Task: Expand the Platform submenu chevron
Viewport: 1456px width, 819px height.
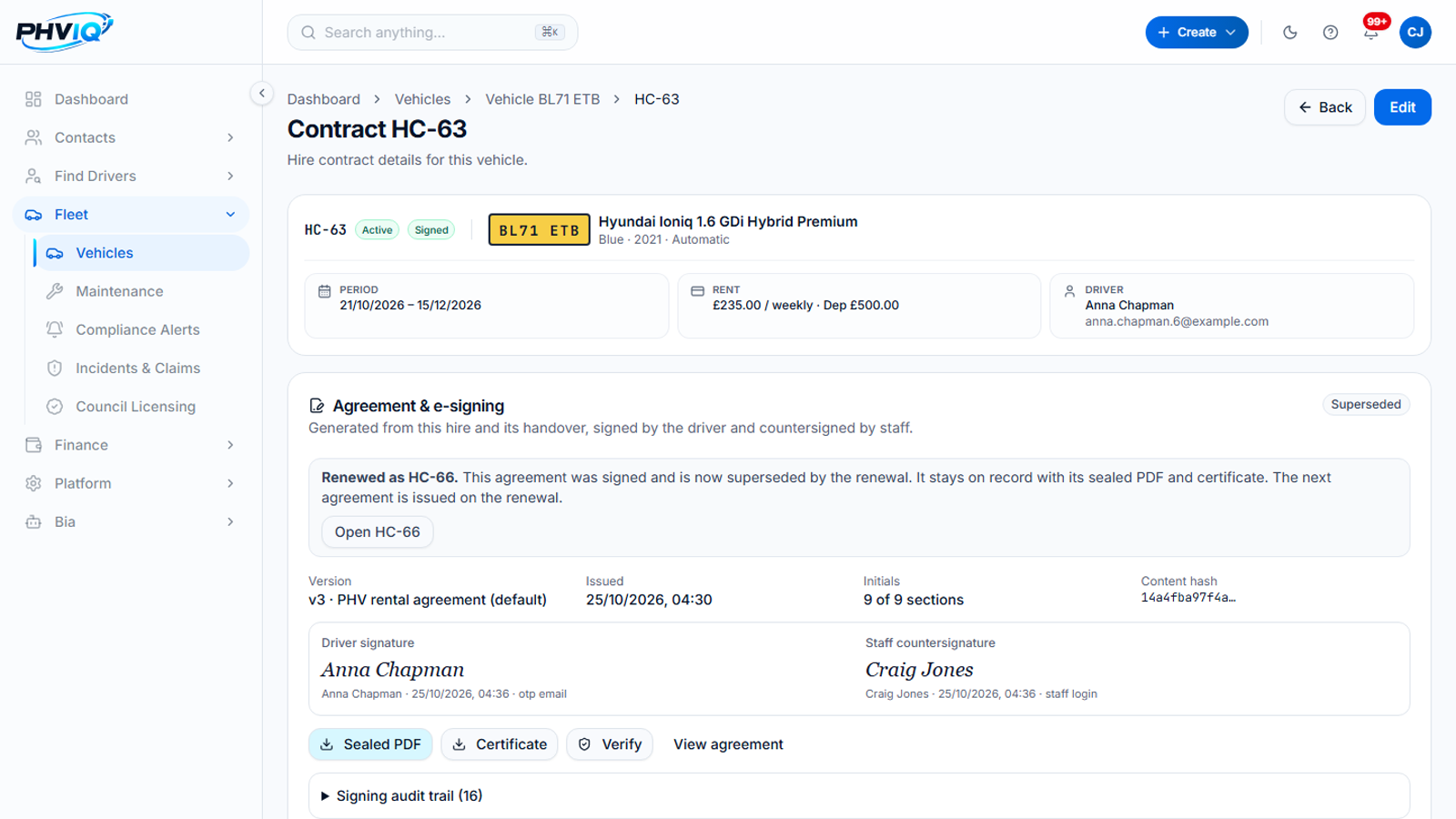Action: (x=230, y=483)
